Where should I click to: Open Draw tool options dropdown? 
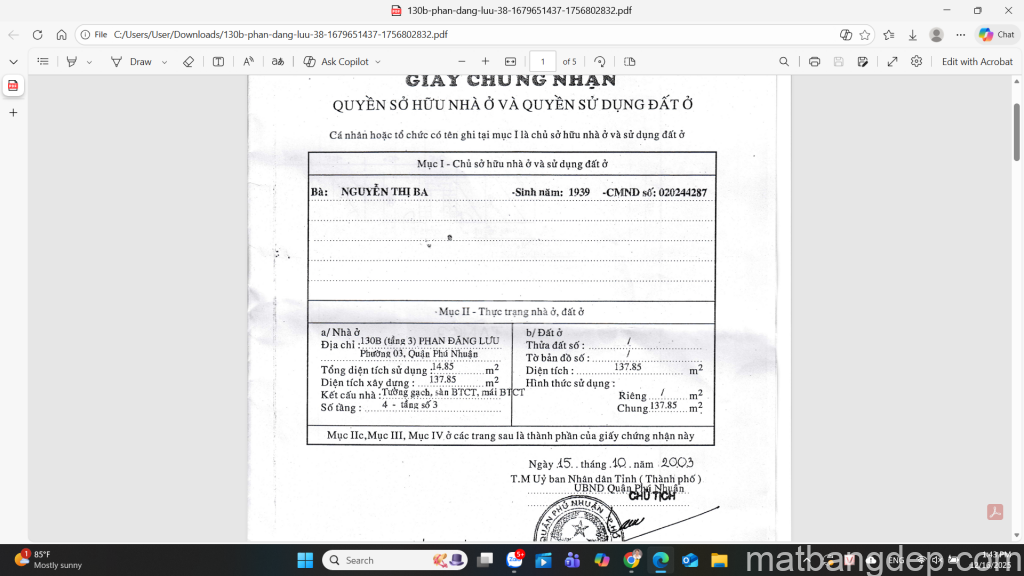[x=164, y=62]
